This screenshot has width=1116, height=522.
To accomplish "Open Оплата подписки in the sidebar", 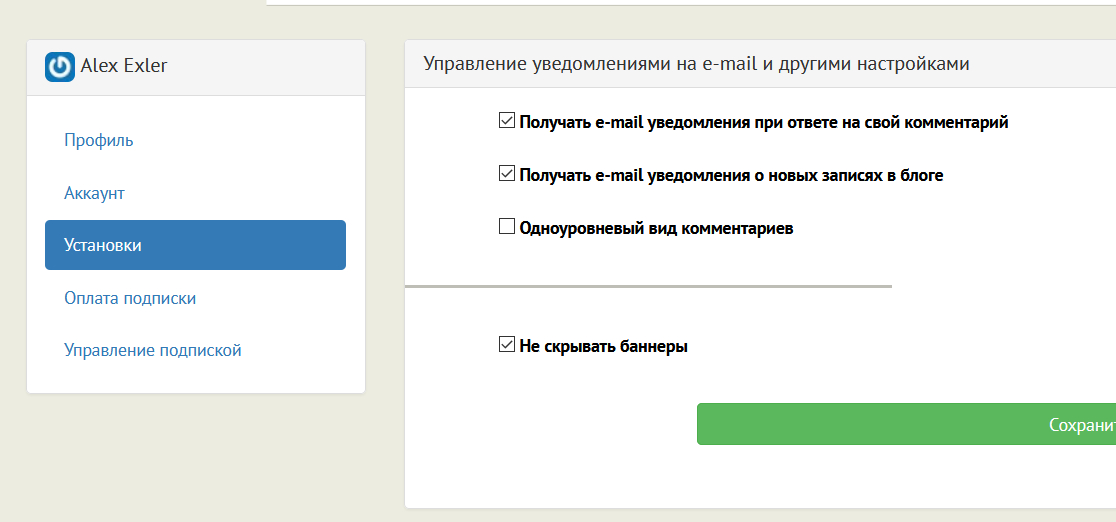I will click(x=130, y=298).
